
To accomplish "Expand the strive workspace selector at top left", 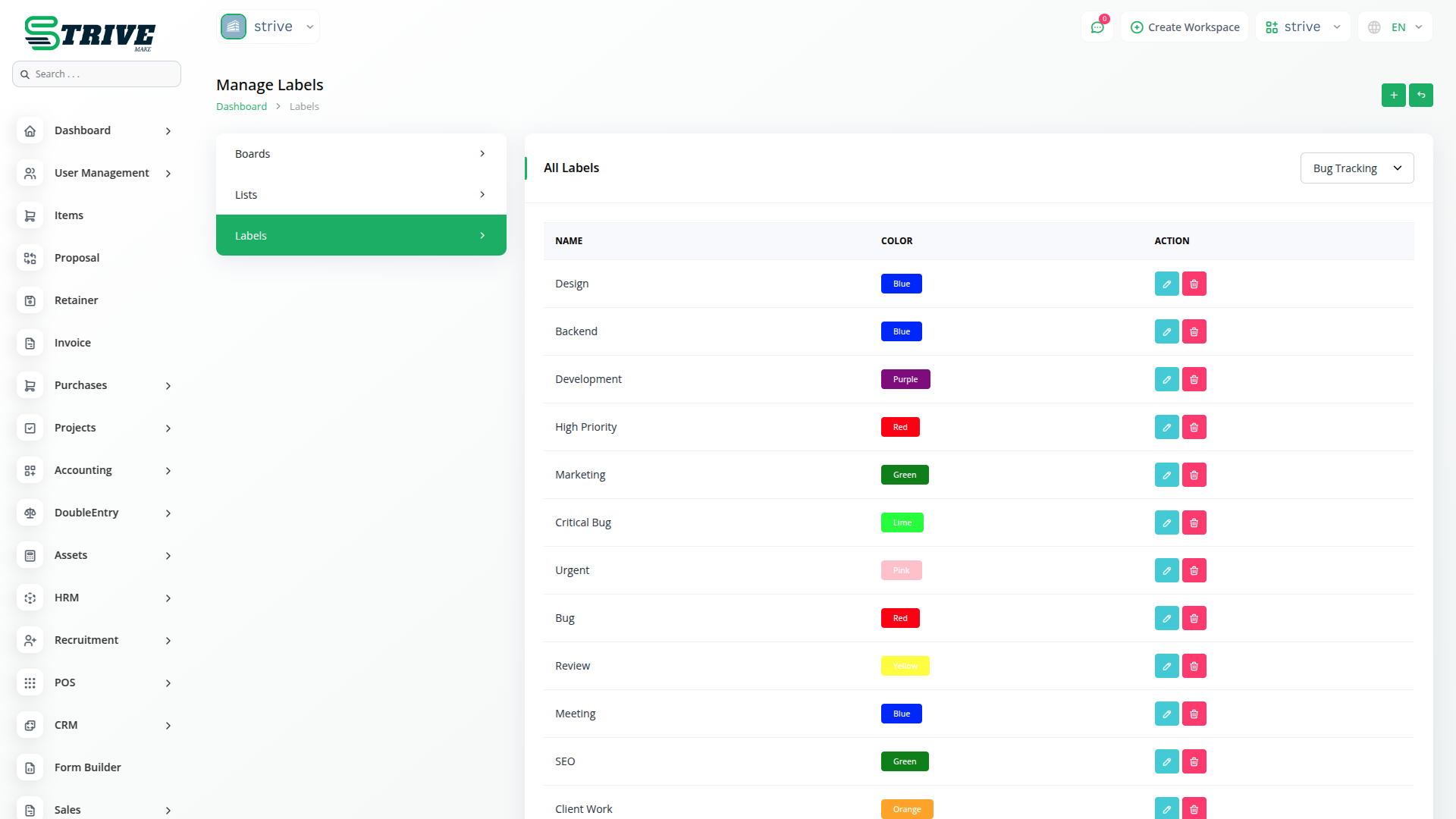I will pos(268,27).
